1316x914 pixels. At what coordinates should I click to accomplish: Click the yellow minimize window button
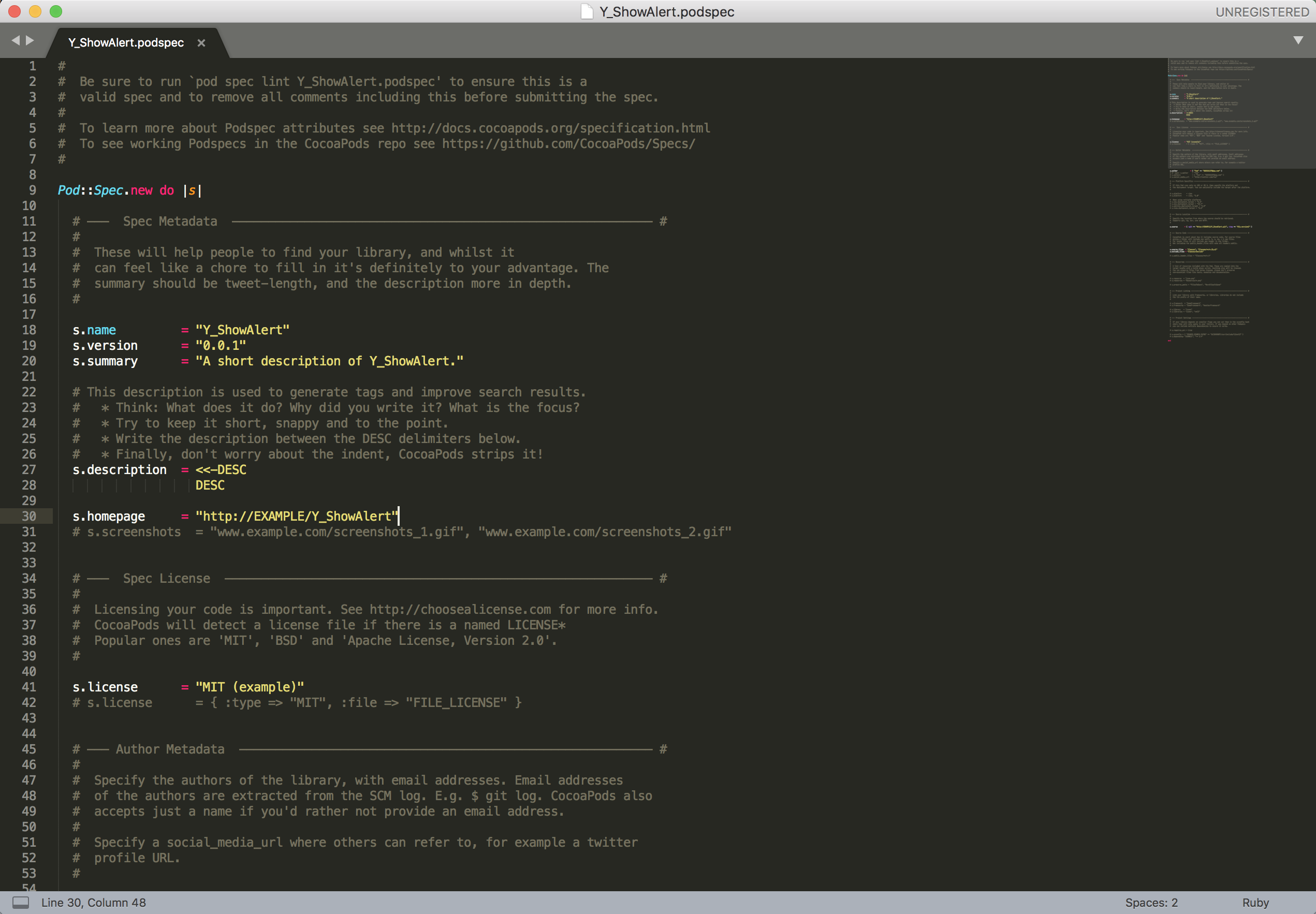36,11
